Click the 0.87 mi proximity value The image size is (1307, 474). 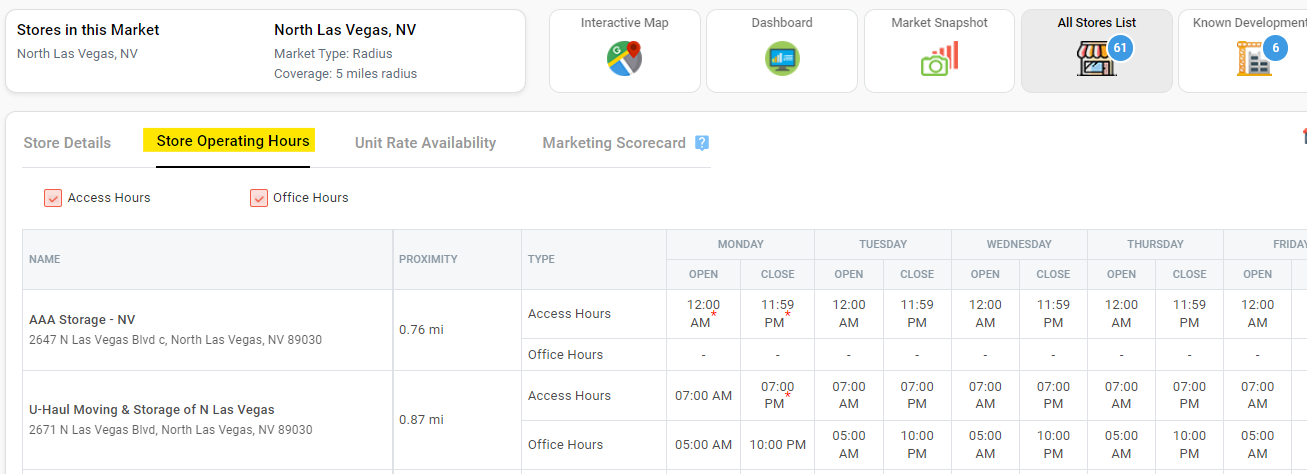[421, 420]
